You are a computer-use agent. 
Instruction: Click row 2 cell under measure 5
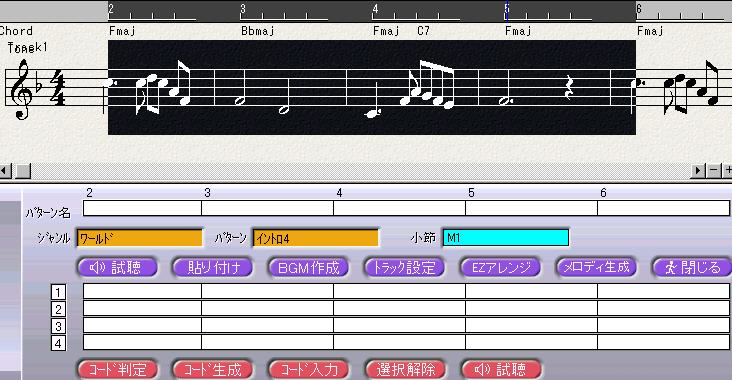point(531,309)
